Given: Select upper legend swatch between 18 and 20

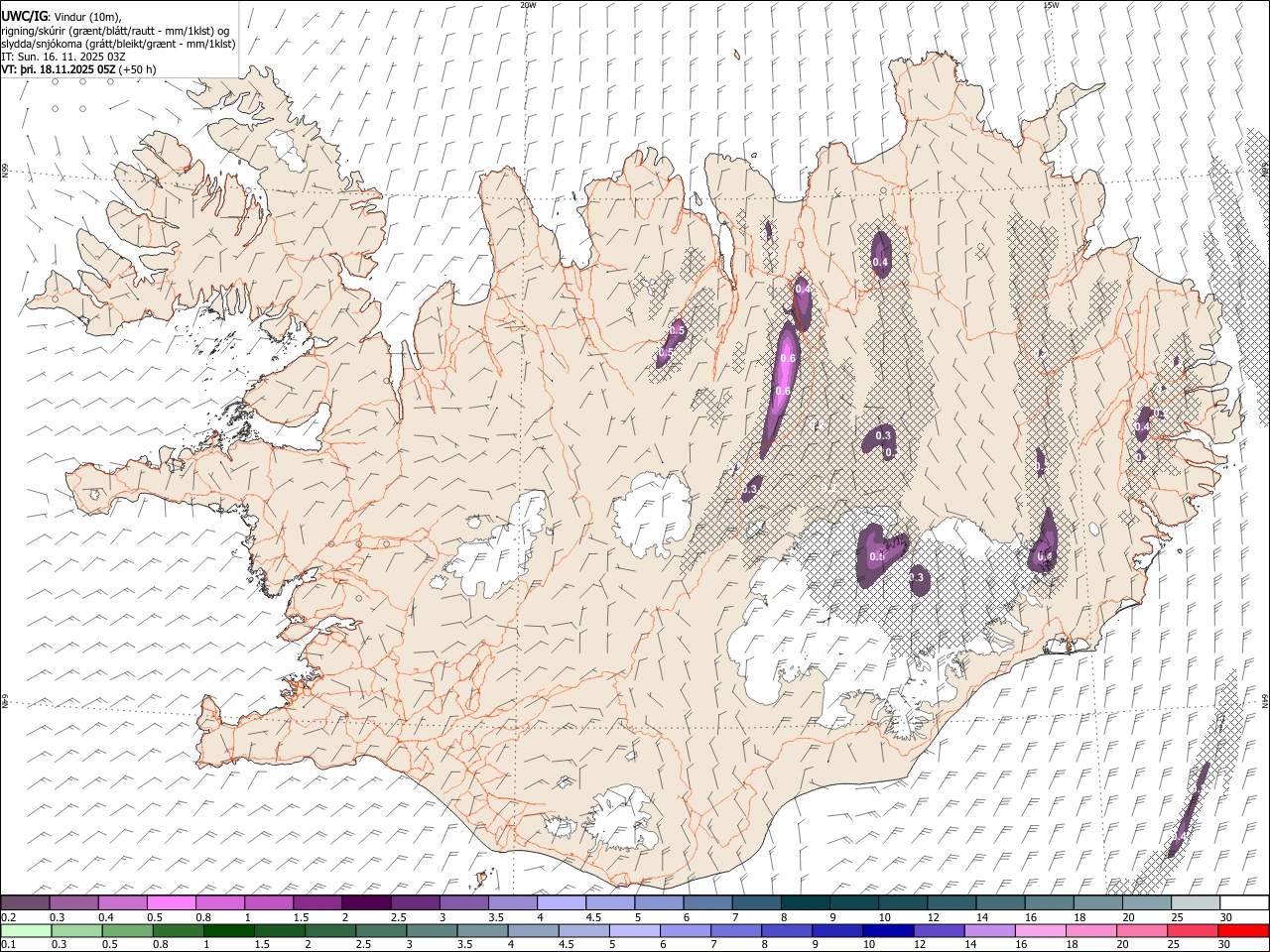Looking at the screenshot, I should (x=1096, y=902).
